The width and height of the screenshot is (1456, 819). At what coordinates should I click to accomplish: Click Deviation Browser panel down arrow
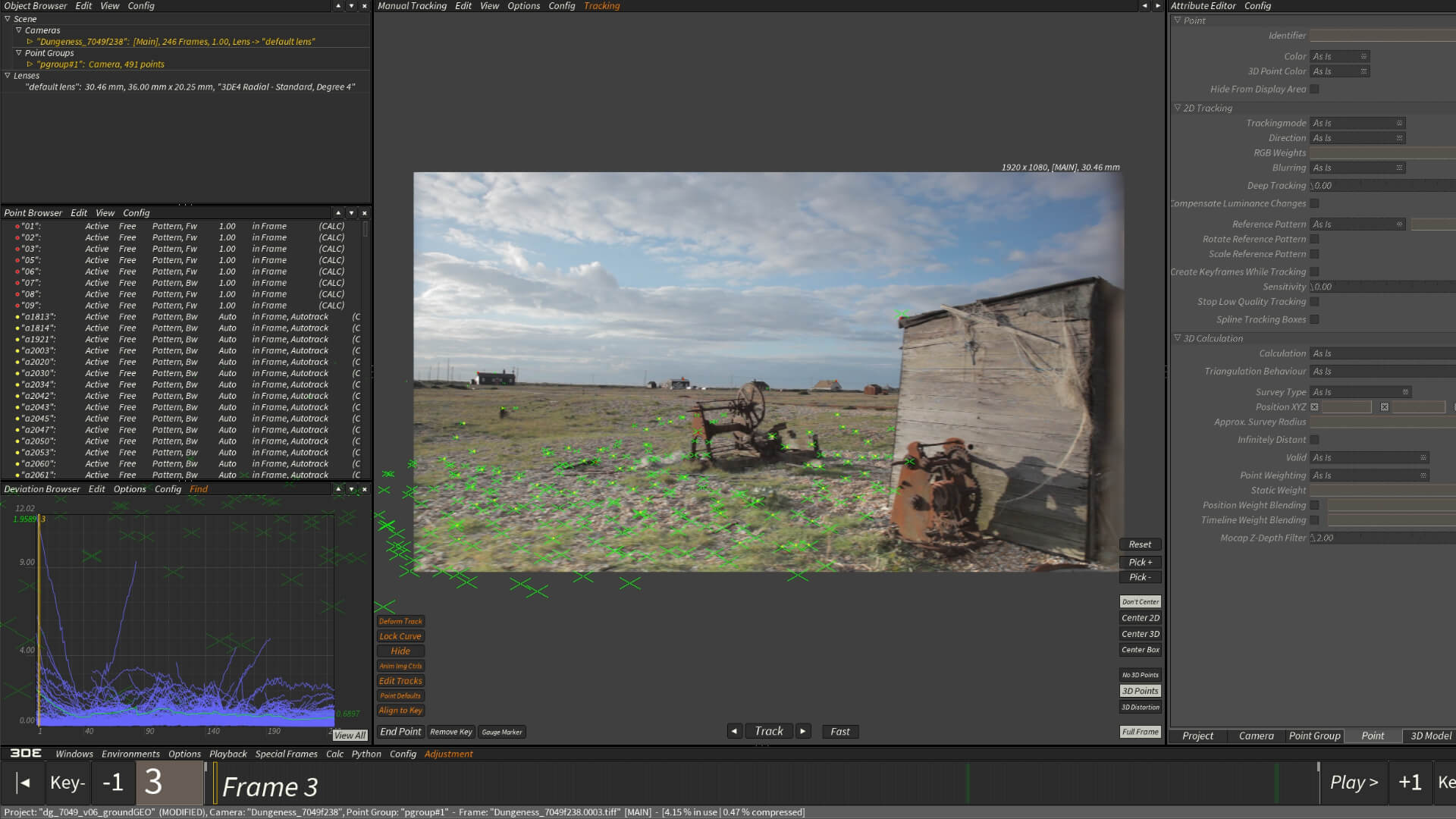point(351,489)
